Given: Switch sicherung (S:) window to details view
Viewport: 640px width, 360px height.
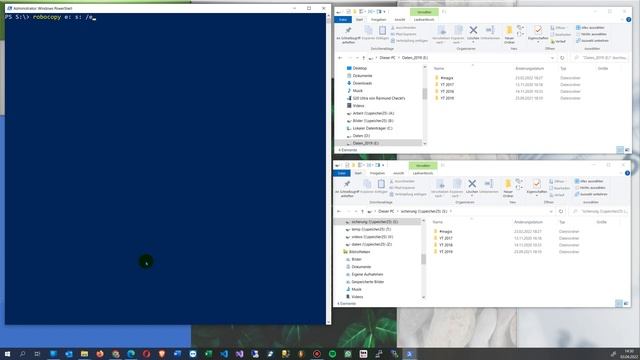Looking at the screenshot, I should point(618,304).
